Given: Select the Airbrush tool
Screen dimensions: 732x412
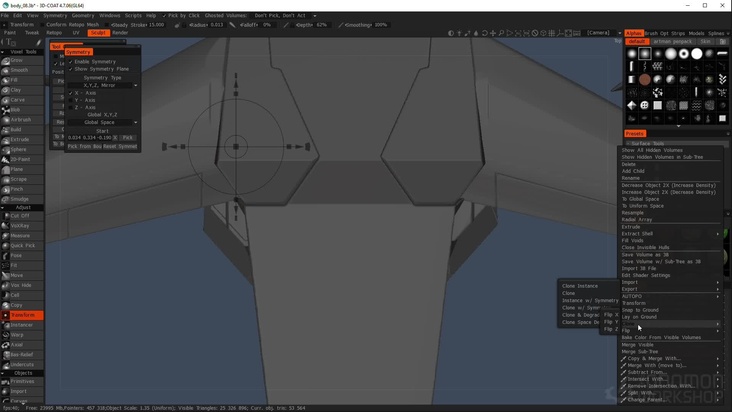Looking at the screenshot, I should [22, 120].
